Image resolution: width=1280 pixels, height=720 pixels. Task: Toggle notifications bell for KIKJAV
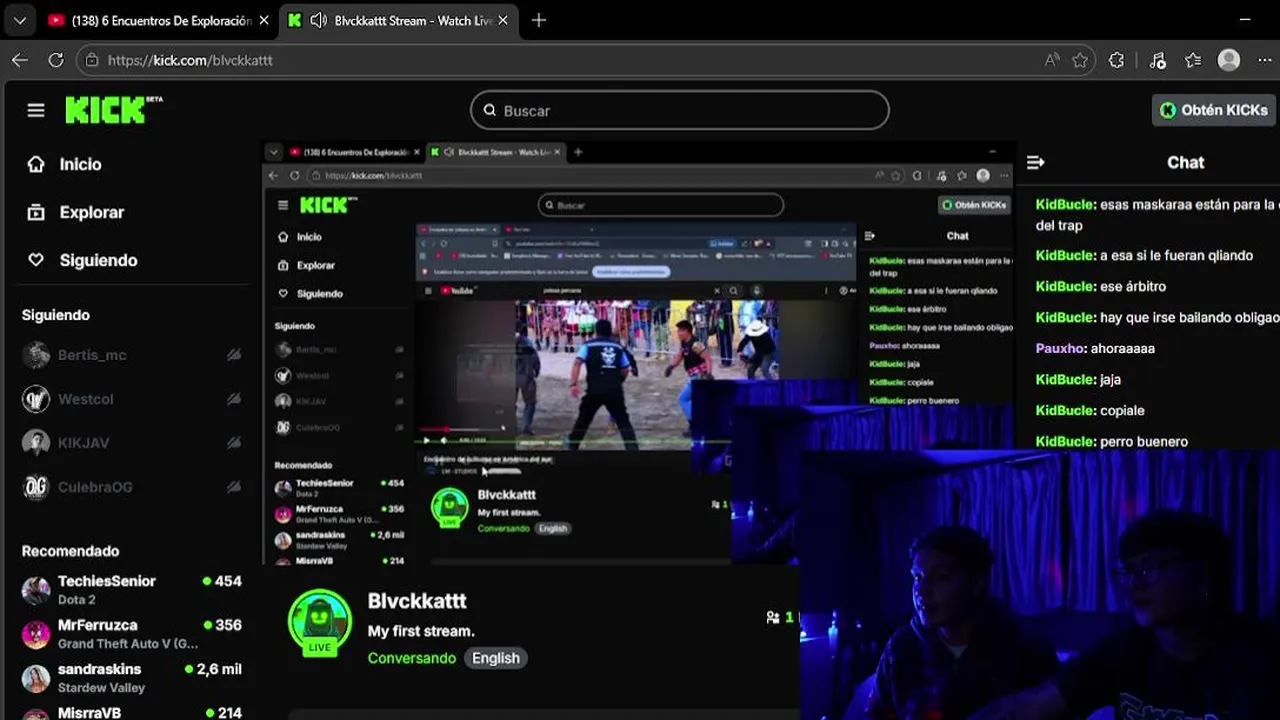click(233, 443)
